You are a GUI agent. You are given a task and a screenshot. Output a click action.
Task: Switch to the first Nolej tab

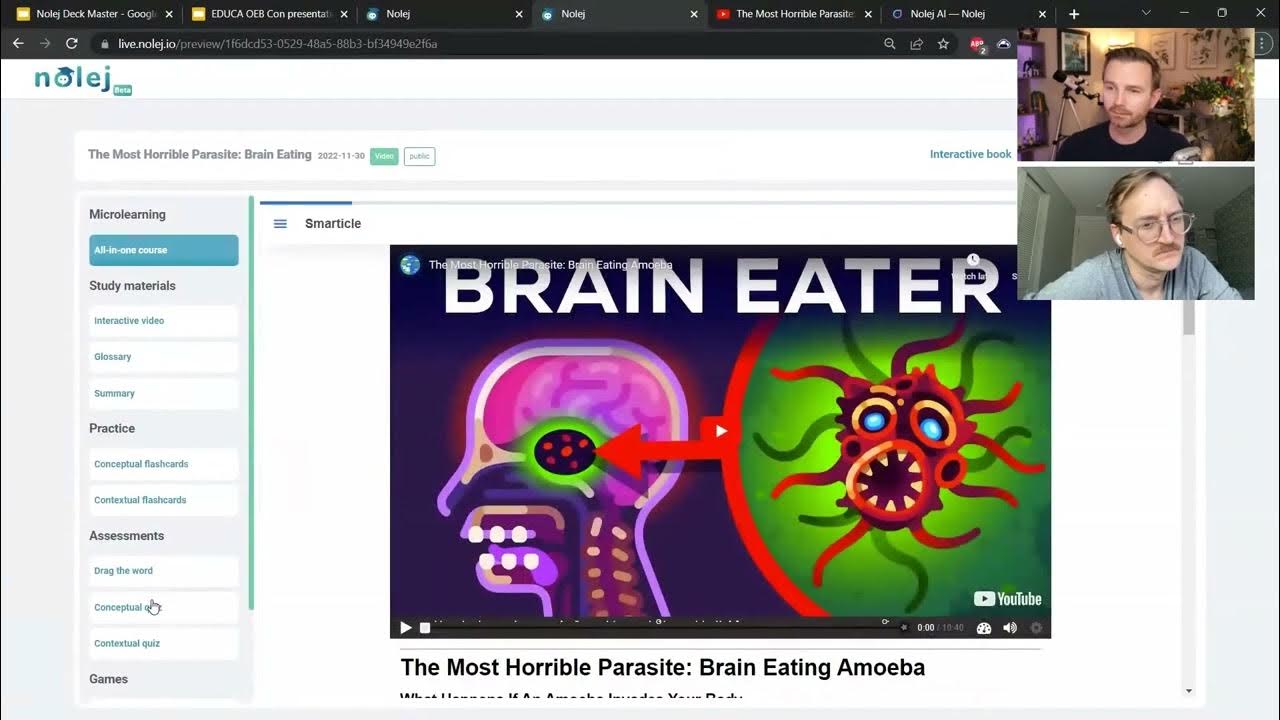pyautogui.click(x=445, y=14)
